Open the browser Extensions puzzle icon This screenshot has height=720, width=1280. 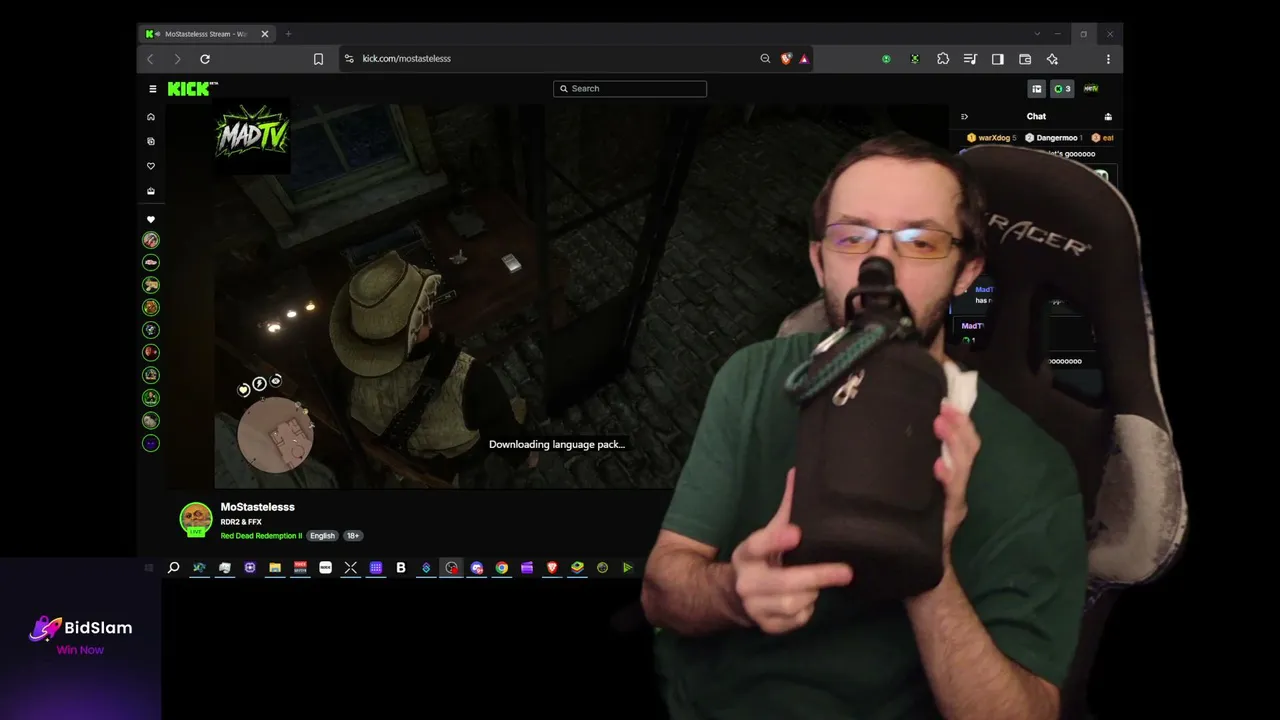[943, 59]
